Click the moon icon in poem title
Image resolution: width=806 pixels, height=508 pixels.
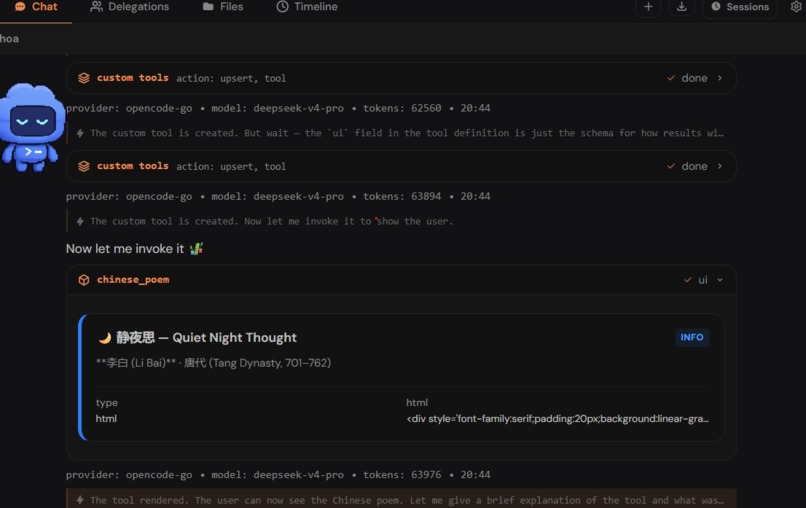[105, 338]
